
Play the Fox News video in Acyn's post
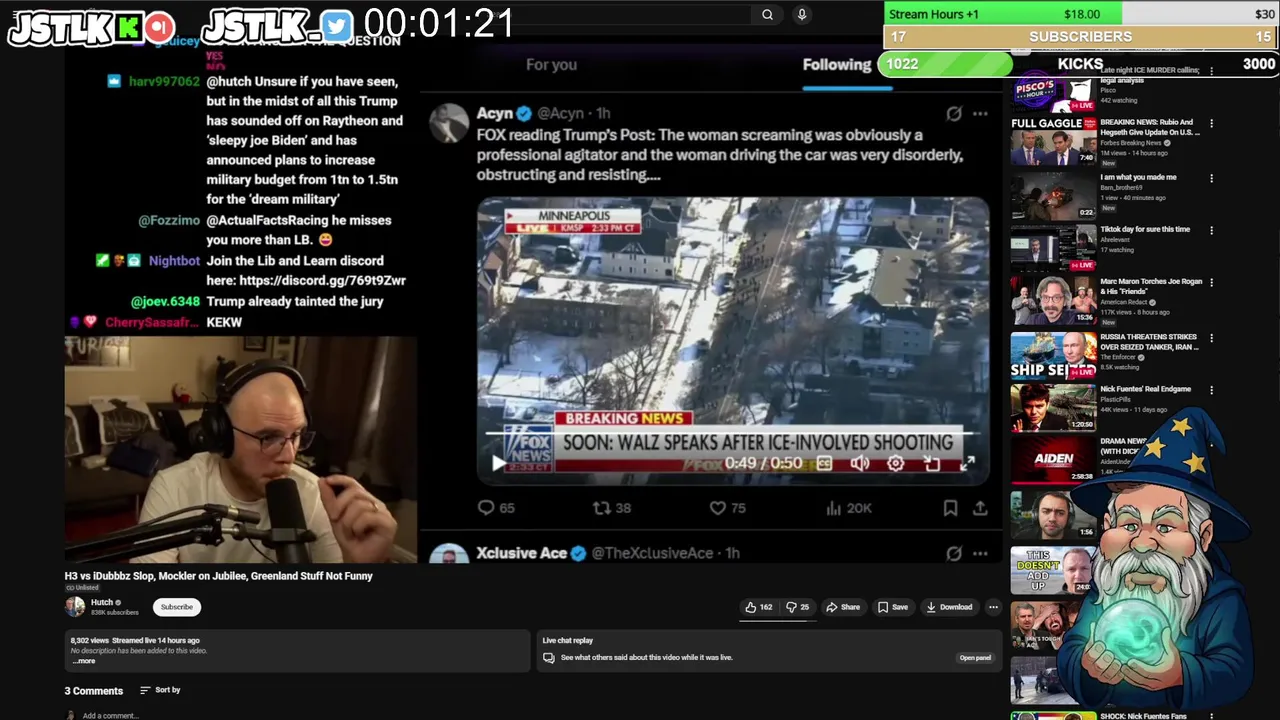tap(498, 463)
